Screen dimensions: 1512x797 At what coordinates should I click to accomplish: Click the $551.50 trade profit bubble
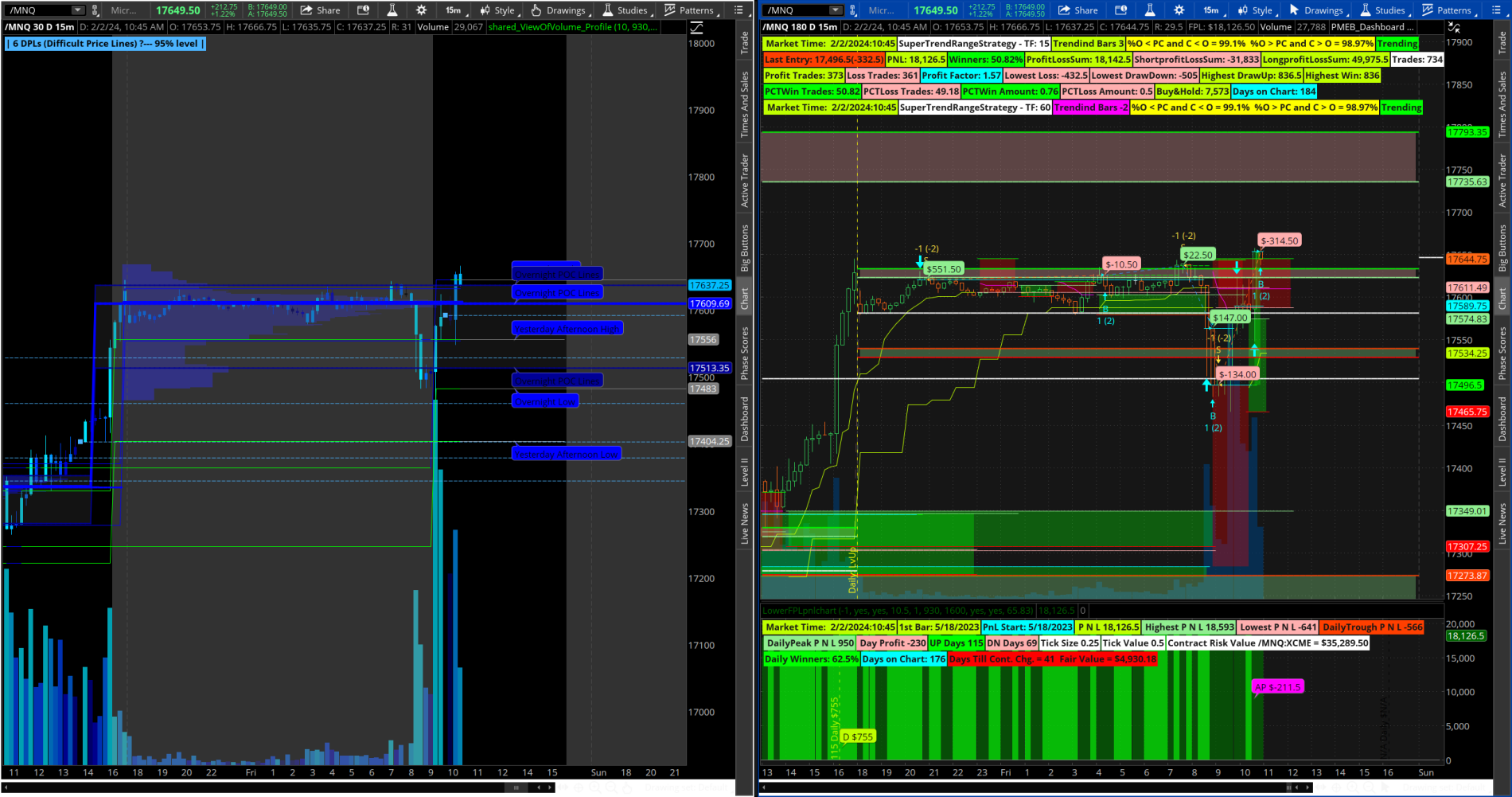click(944, 269)
